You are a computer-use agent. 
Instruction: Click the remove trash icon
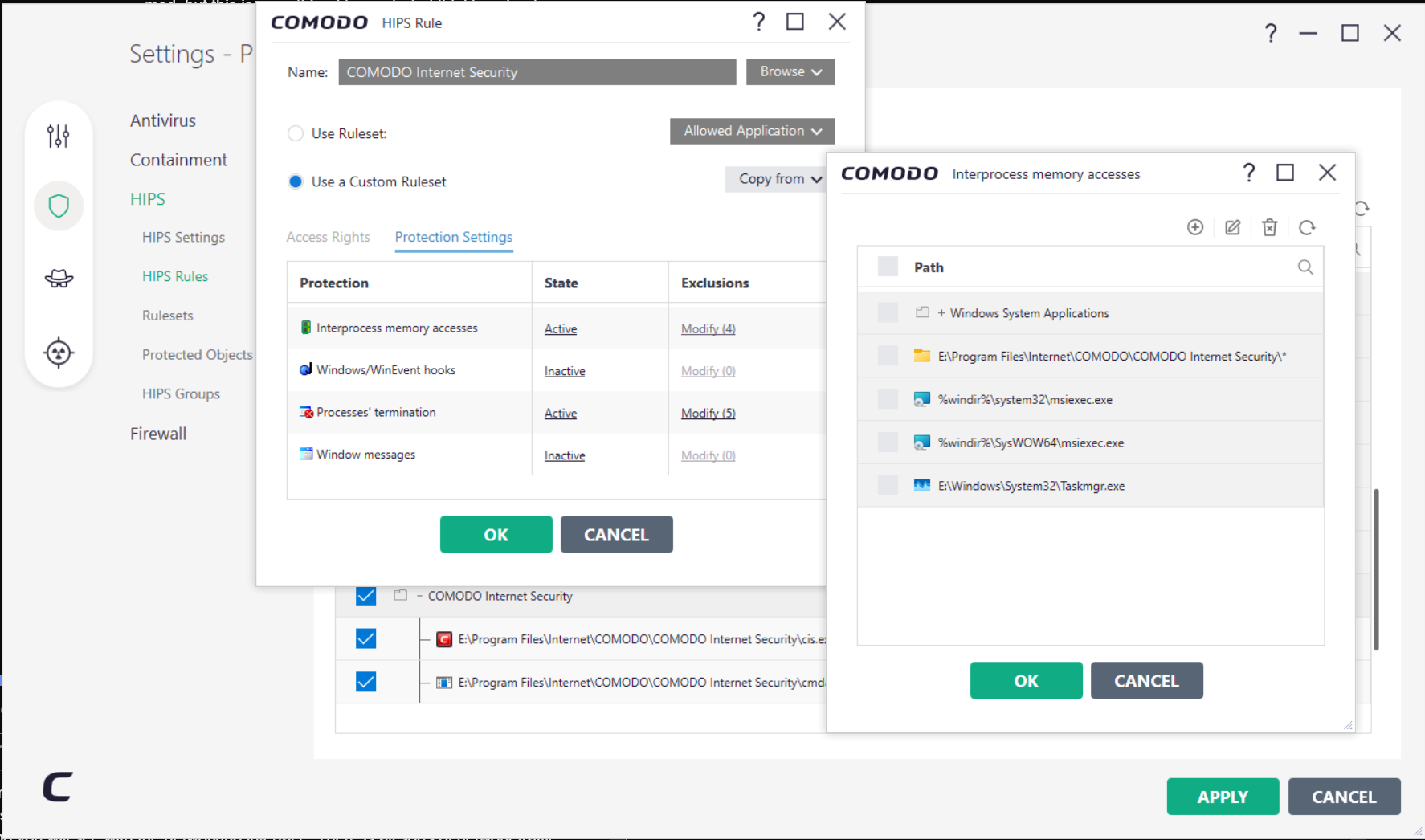tap(1269, 227)
